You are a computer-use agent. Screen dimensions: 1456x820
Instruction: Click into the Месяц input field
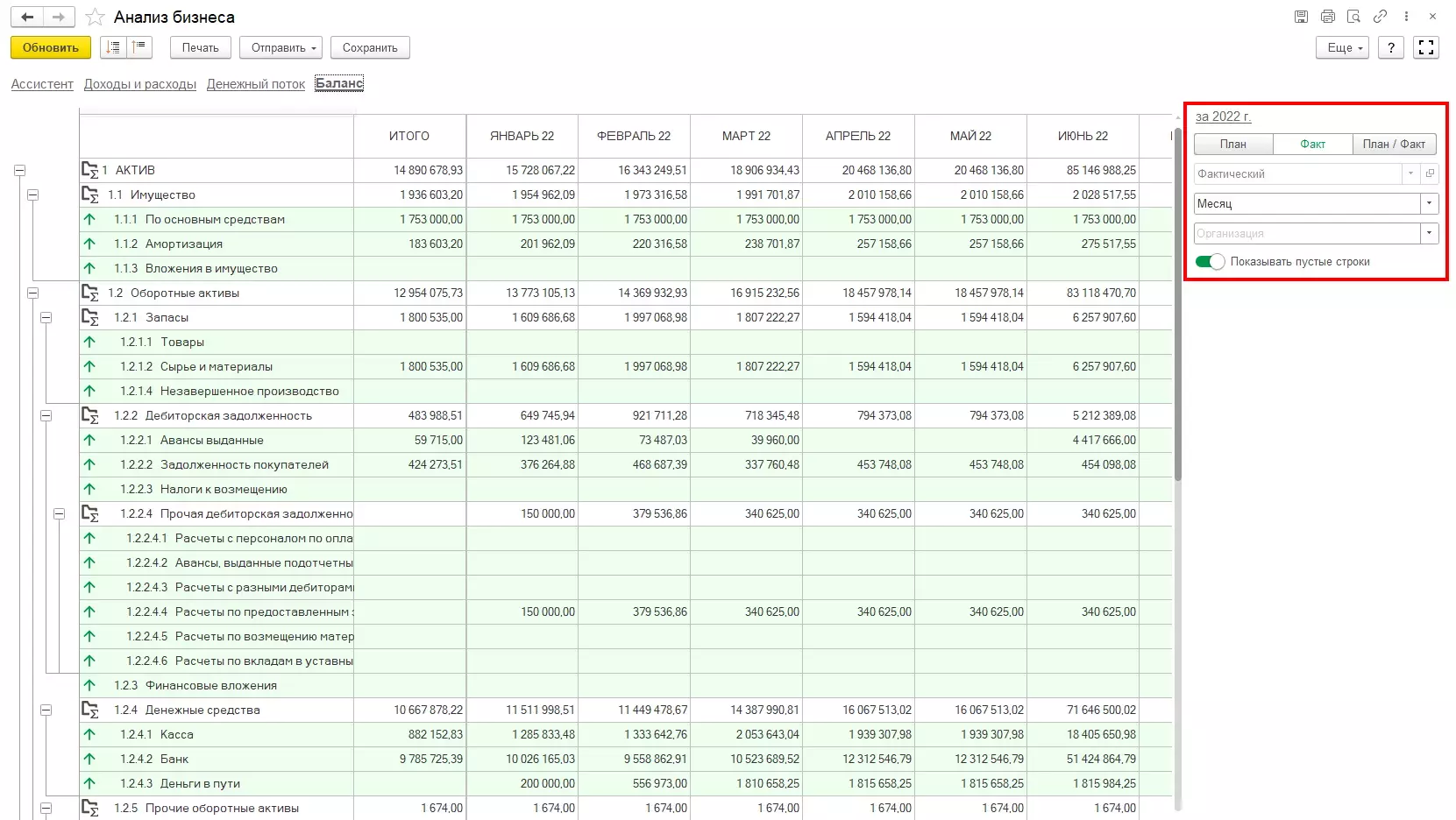pos(1307,203)
